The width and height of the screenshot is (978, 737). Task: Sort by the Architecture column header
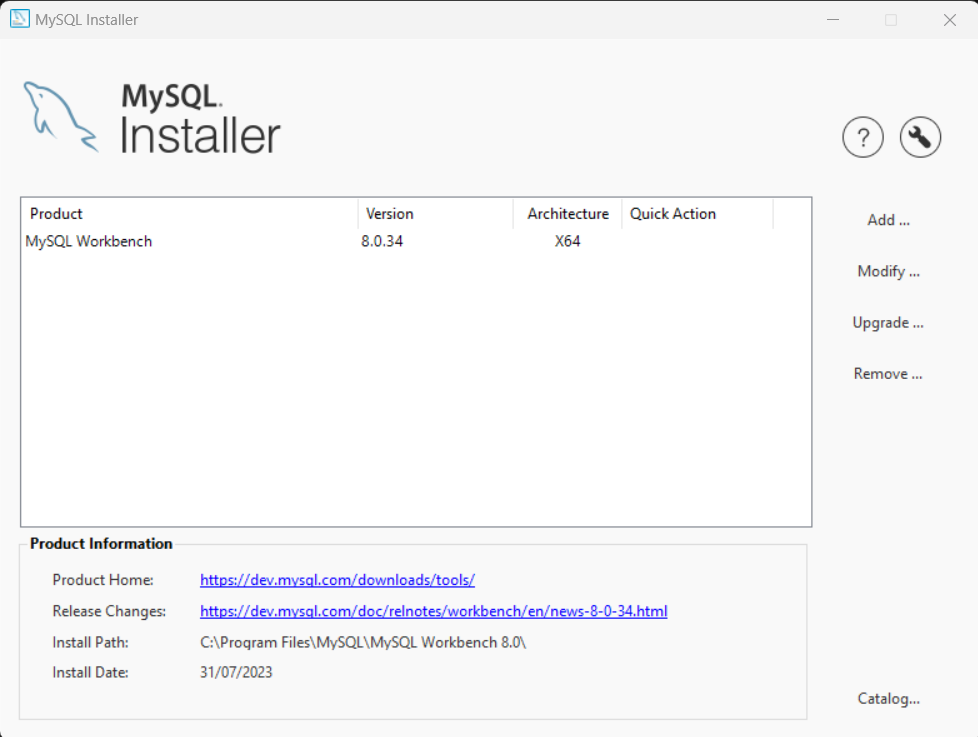[568, 214]
